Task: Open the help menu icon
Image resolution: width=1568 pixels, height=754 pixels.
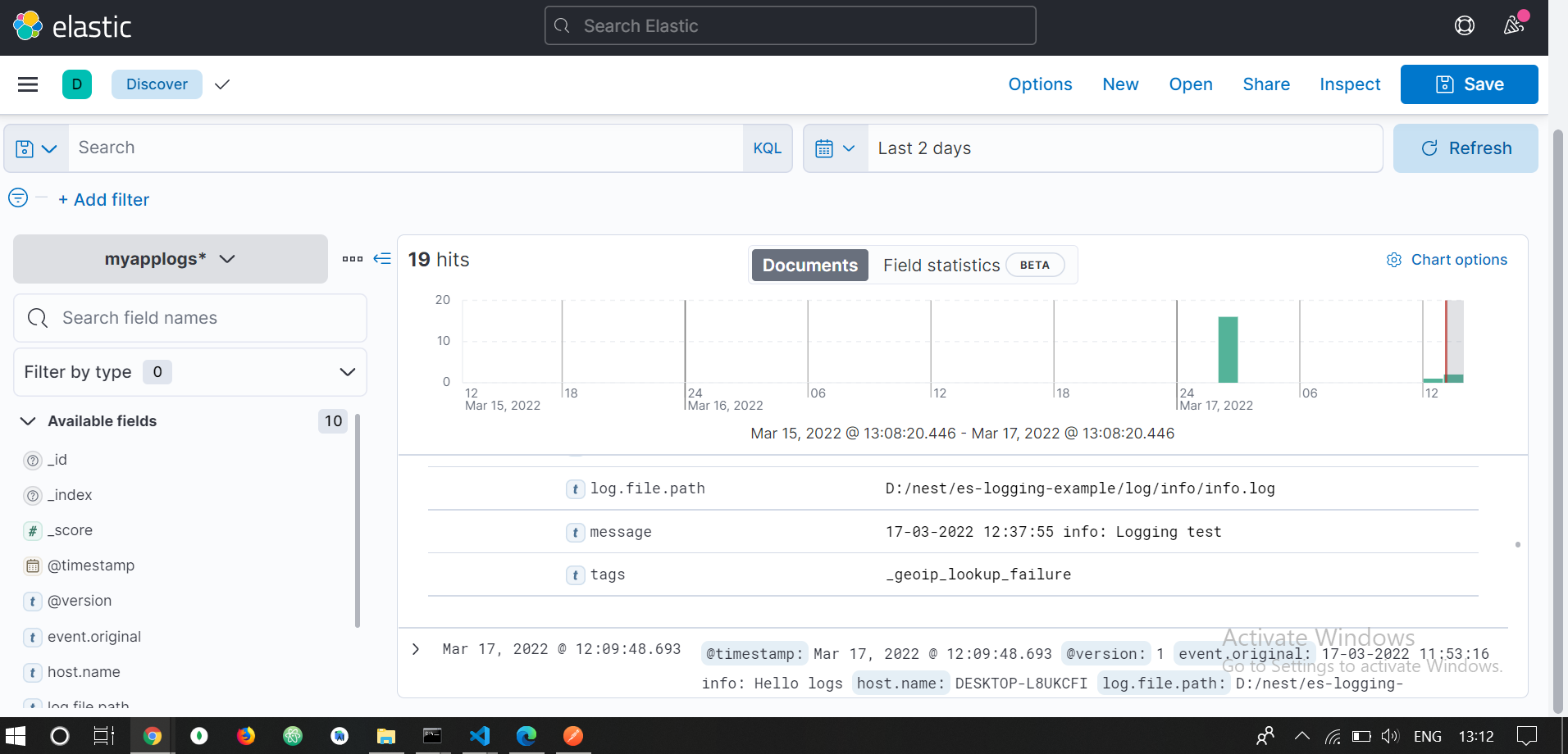Action: pyautogui.click(x=1465, y=26)
